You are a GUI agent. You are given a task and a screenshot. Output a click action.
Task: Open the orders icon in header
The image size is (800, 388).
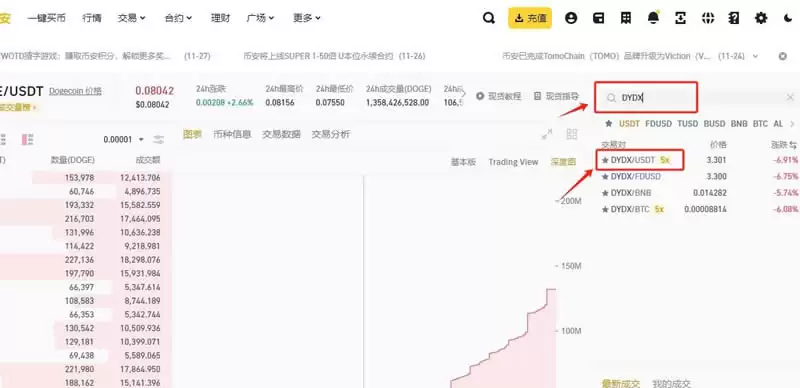[x=626, y=18]
